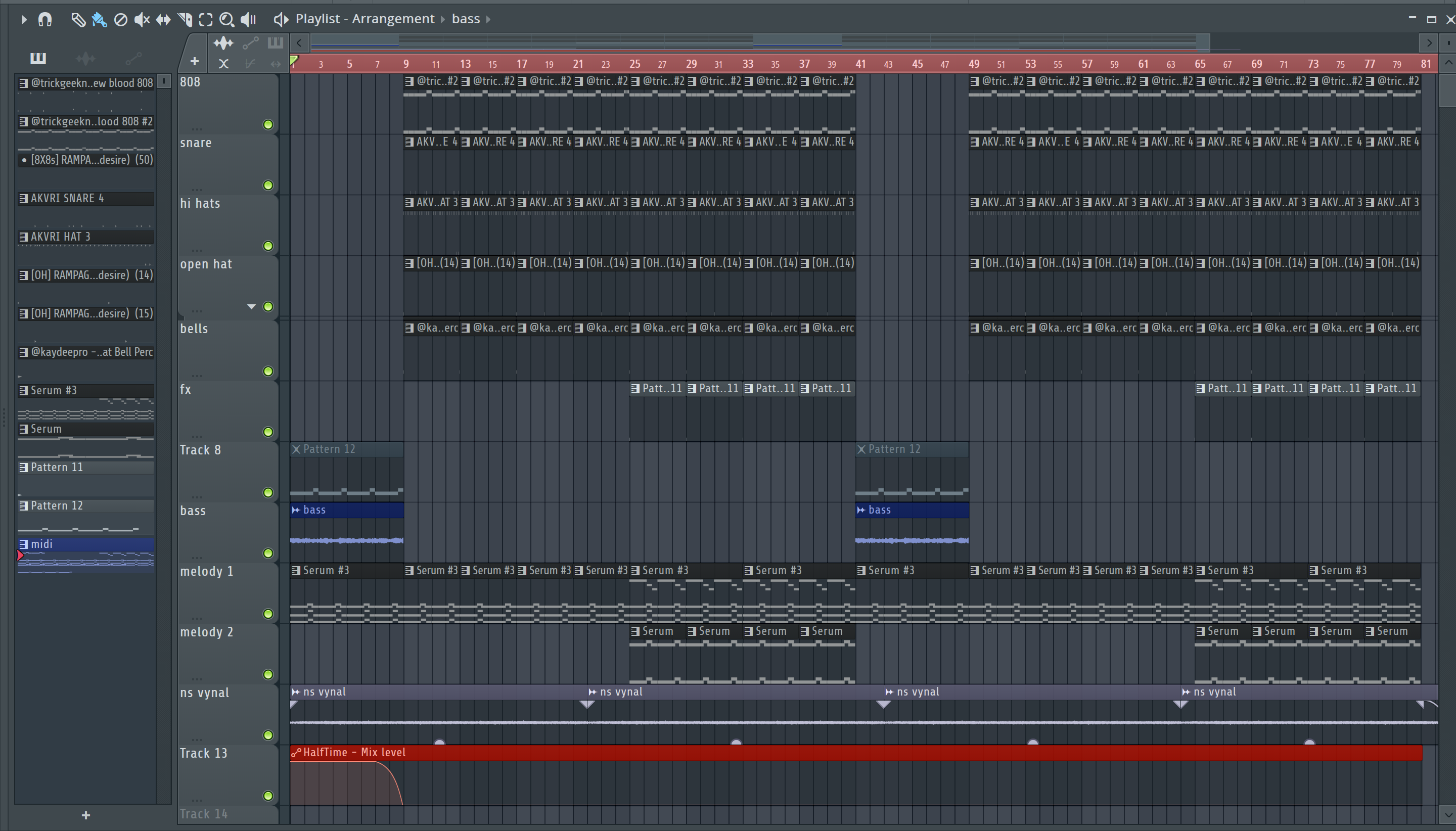1456x831 pixels.
Task: Select the Delete tool
Action: coord(120,19)
